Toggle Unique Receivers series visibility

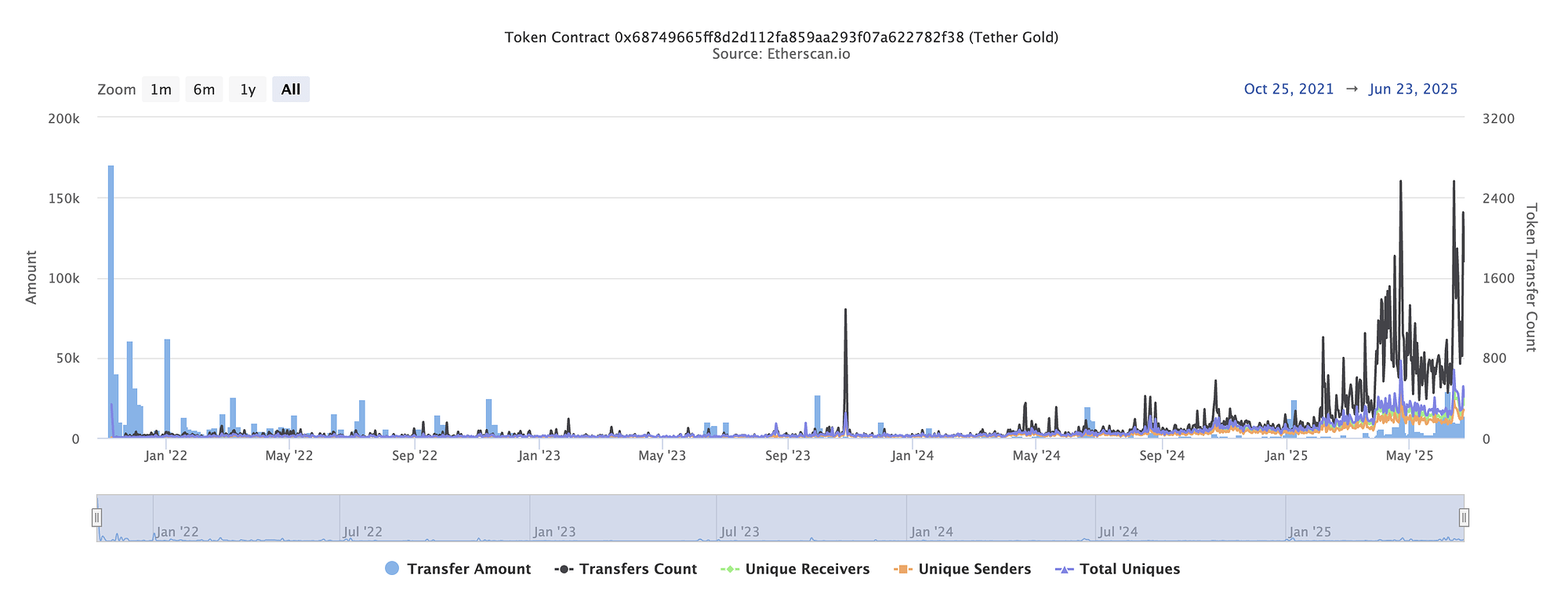pyautogui.click(x=808, y=569)
